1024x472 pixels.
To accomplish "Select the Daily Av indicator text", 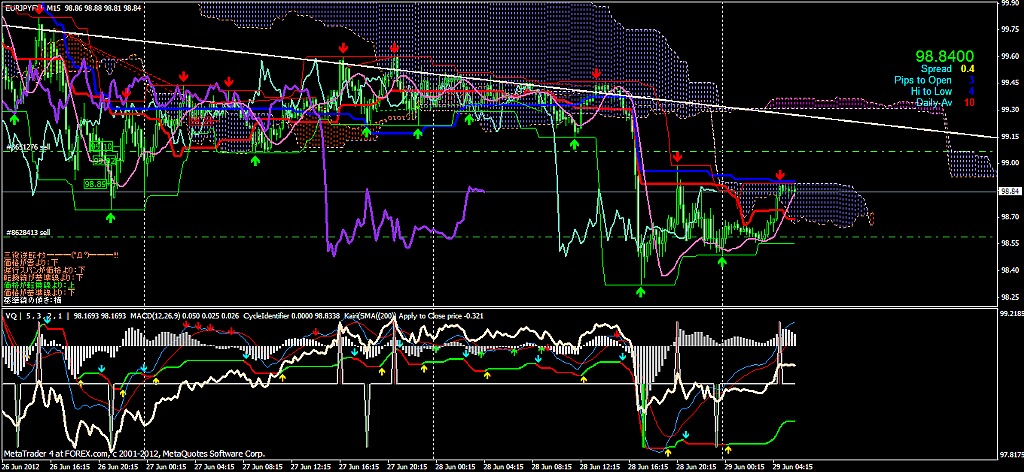I will pyautogui.click(x=934, y=103).
